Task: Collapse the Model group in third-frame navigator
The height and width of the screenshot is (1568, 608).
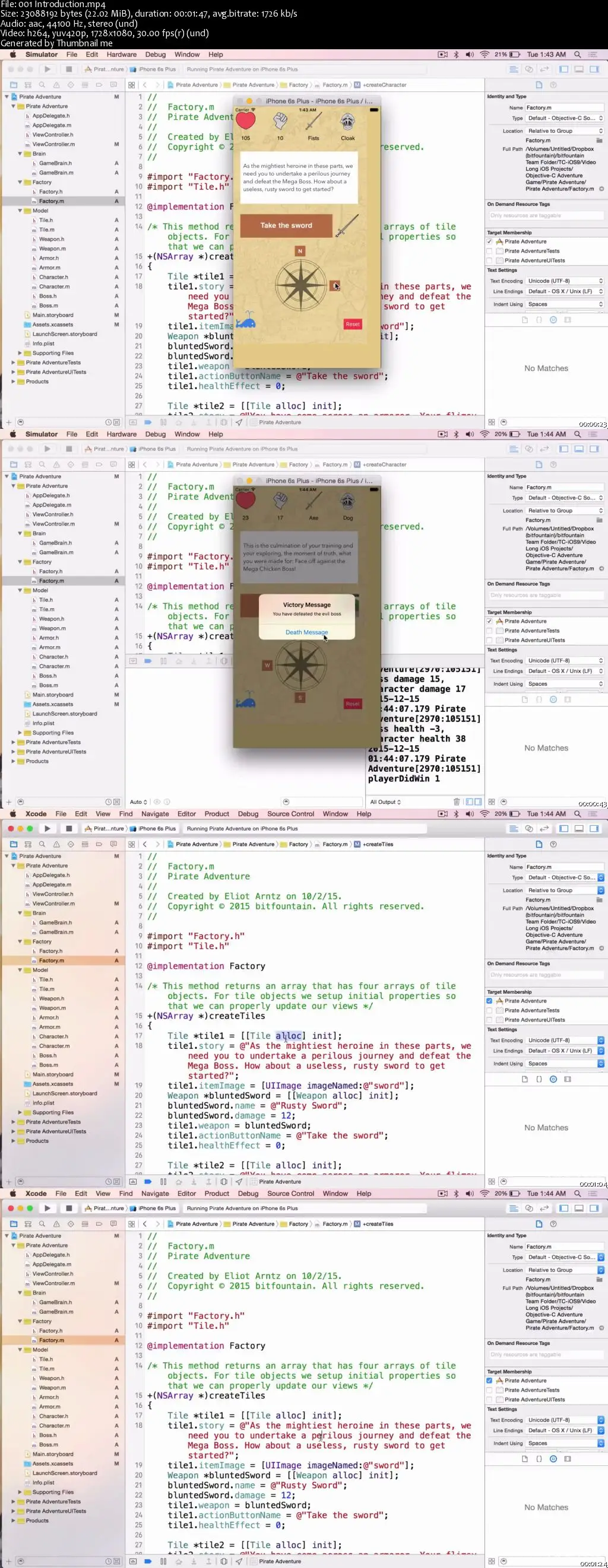Action: coord(20,970)
